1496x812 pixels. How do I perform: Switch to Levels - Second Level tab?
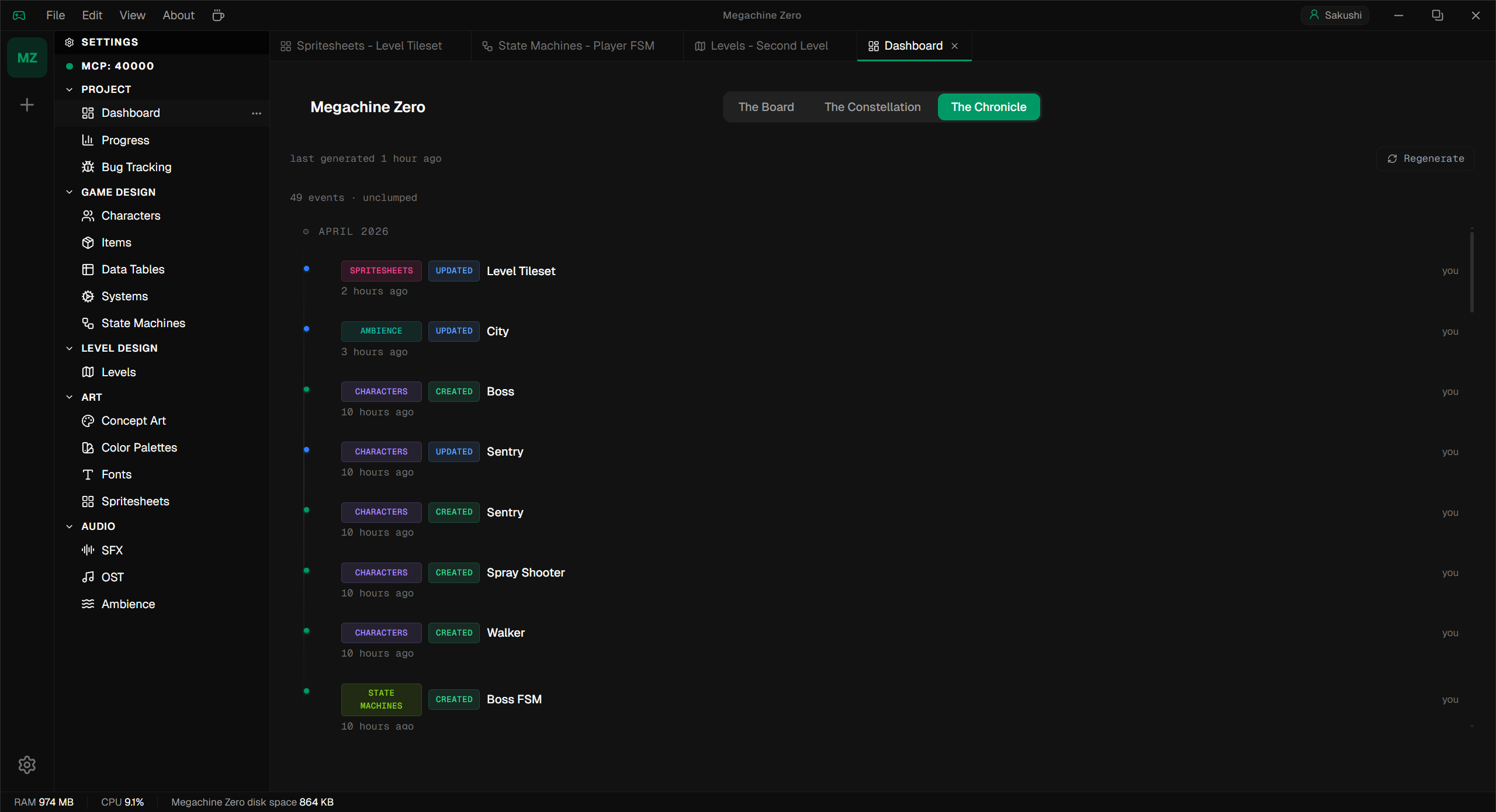pyautogui.click(x=770, y=46)
